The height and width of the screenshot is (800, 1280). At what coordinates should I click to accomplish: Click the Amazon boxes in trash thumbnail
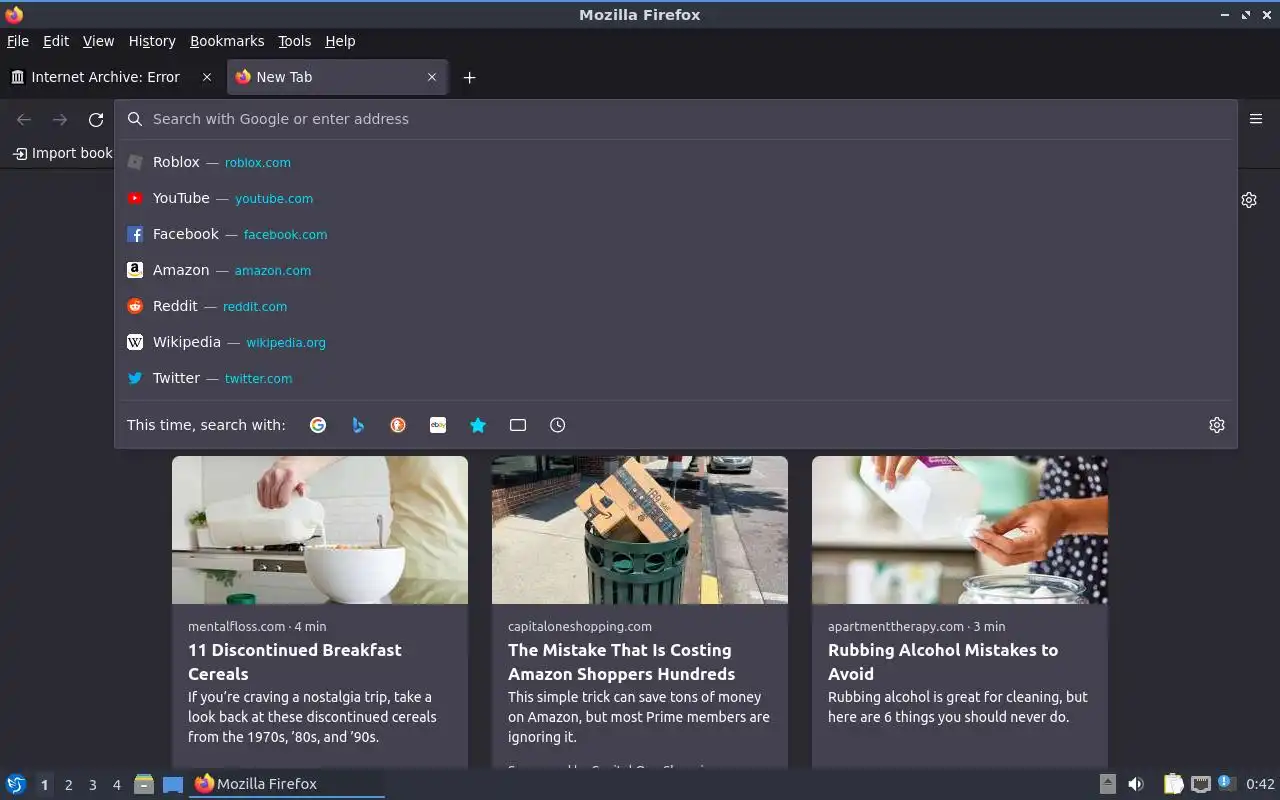640,530
